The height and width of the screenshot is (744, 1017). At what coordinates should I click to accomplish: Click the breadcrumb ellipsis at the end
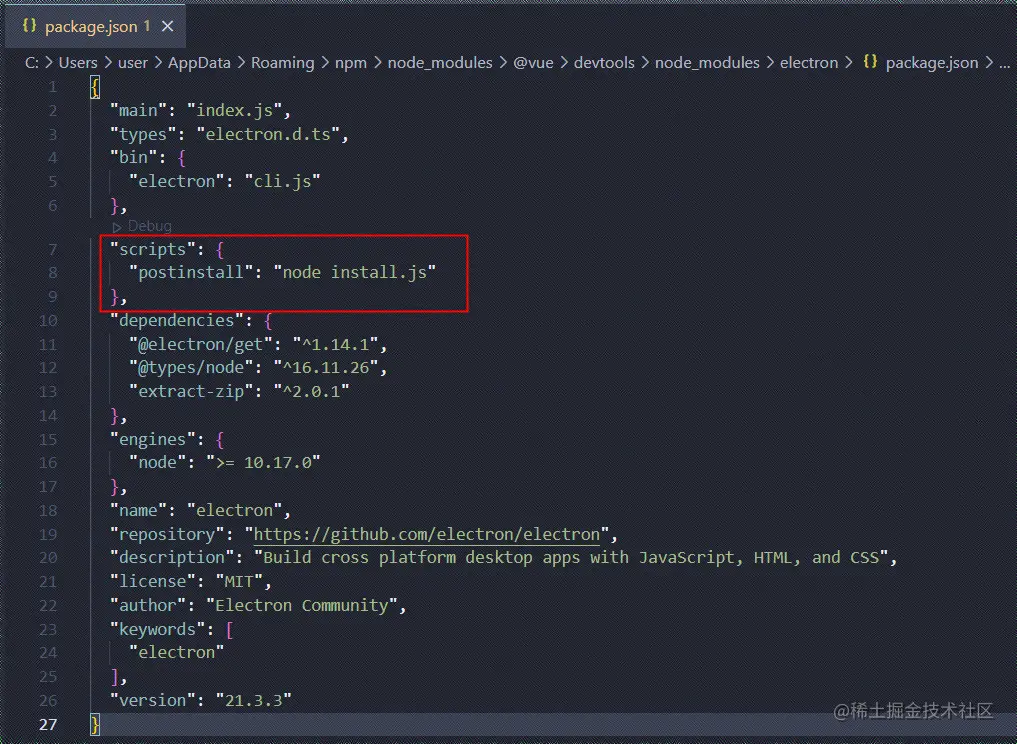click(x=1004, y=64)
